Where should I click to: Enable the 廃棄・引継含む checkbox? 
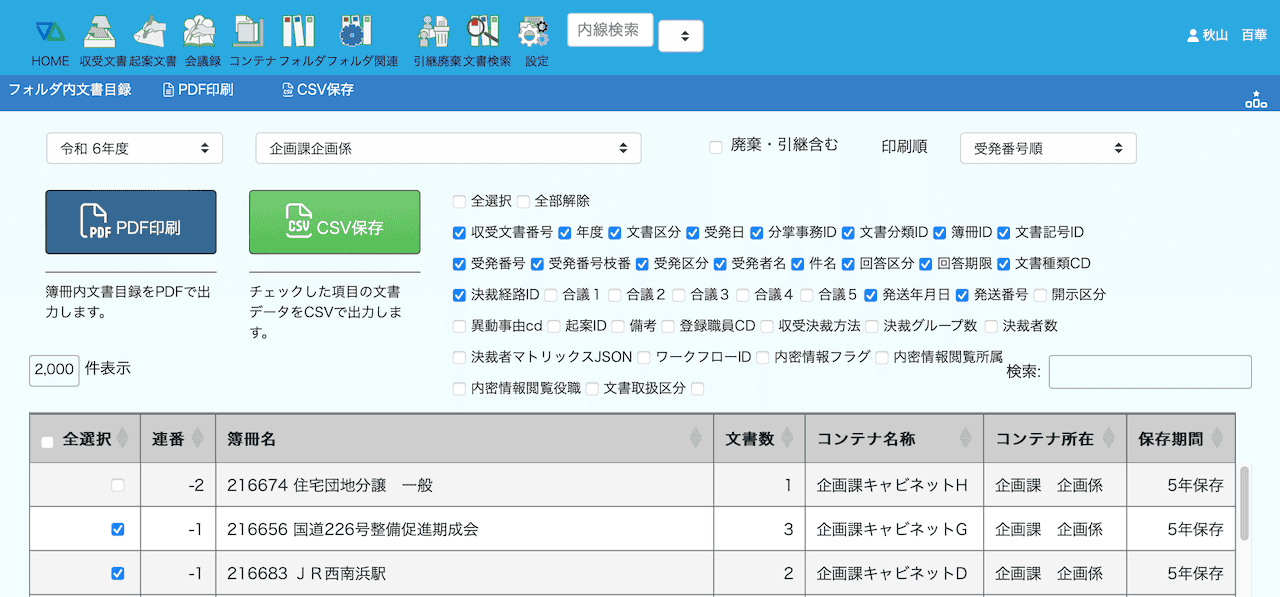tap(716, 148)
